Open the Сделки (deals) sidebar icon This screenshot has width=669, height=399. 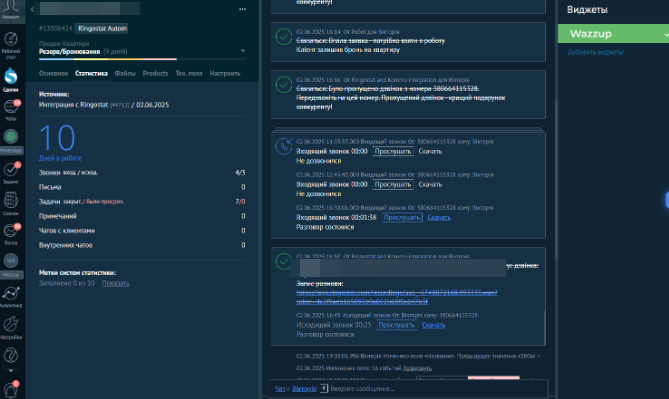pos(11,80)
